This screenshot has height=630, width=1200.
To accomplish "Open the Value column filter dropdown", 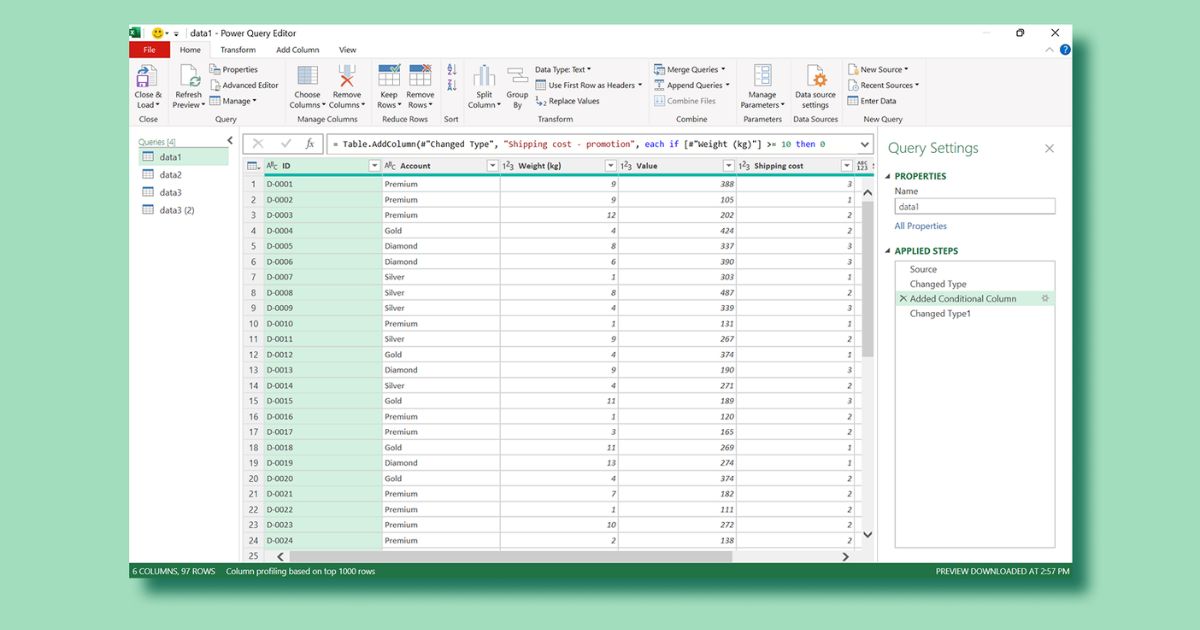I will point(729,166).
